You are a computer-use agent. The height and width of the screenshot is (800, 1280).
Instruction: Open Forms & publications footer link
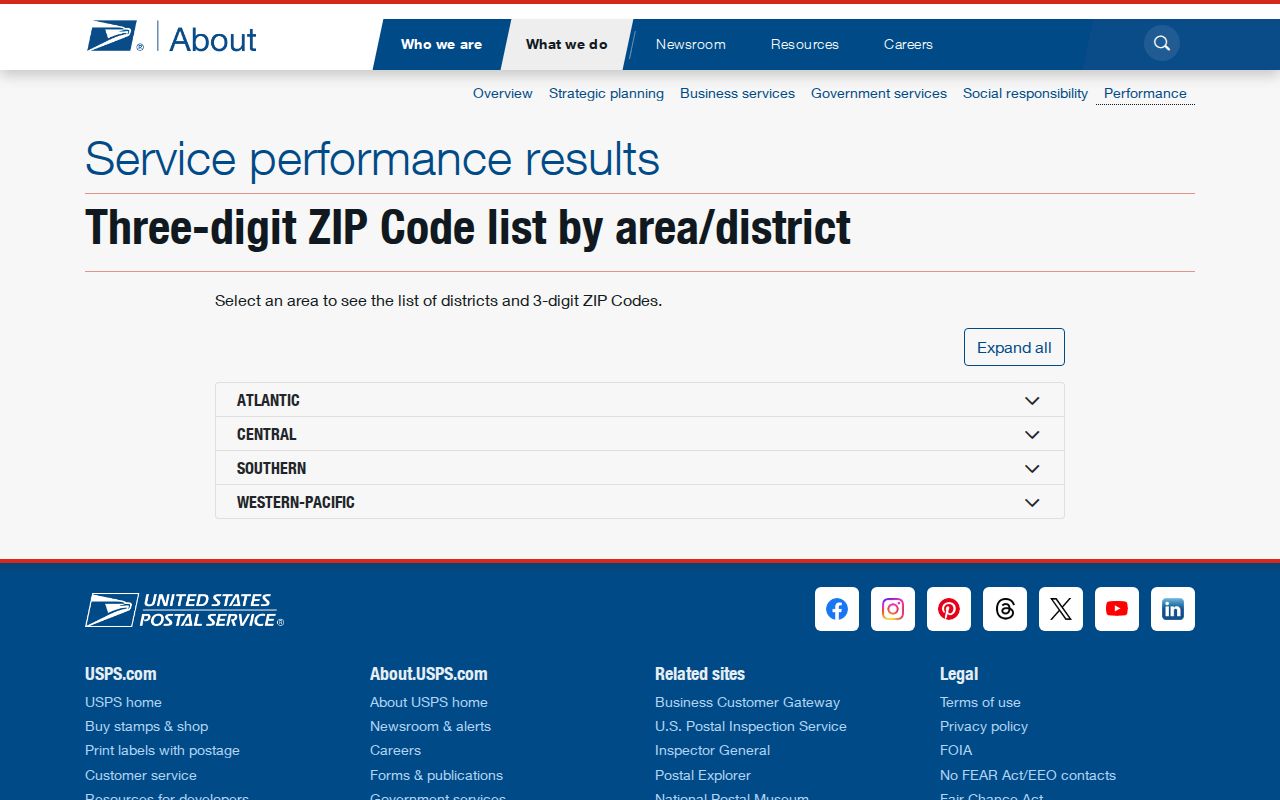click(x=436, y=775)
